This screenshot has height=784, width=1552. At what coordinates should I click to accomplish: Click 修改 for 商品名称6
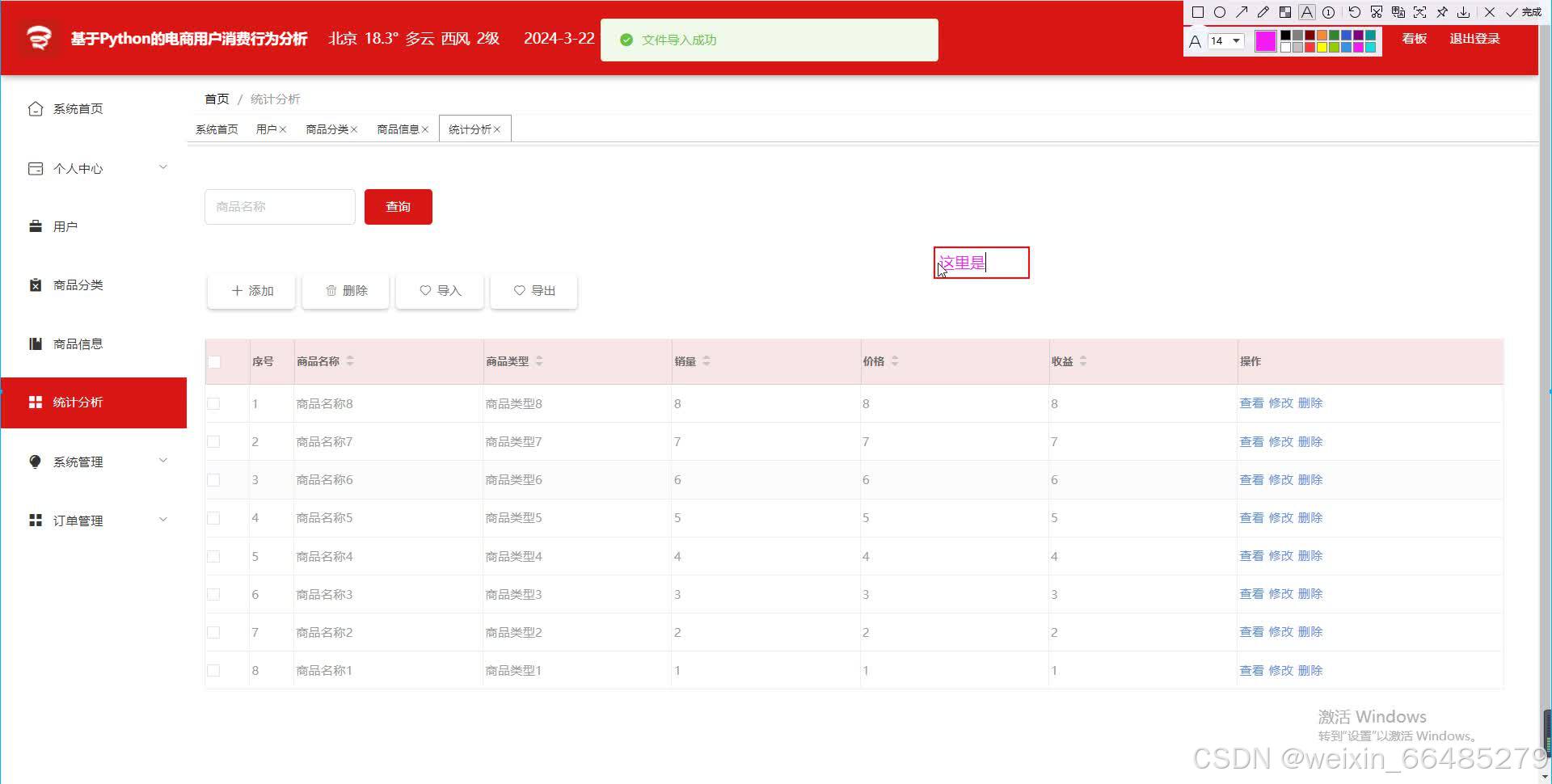[1281, 480]
